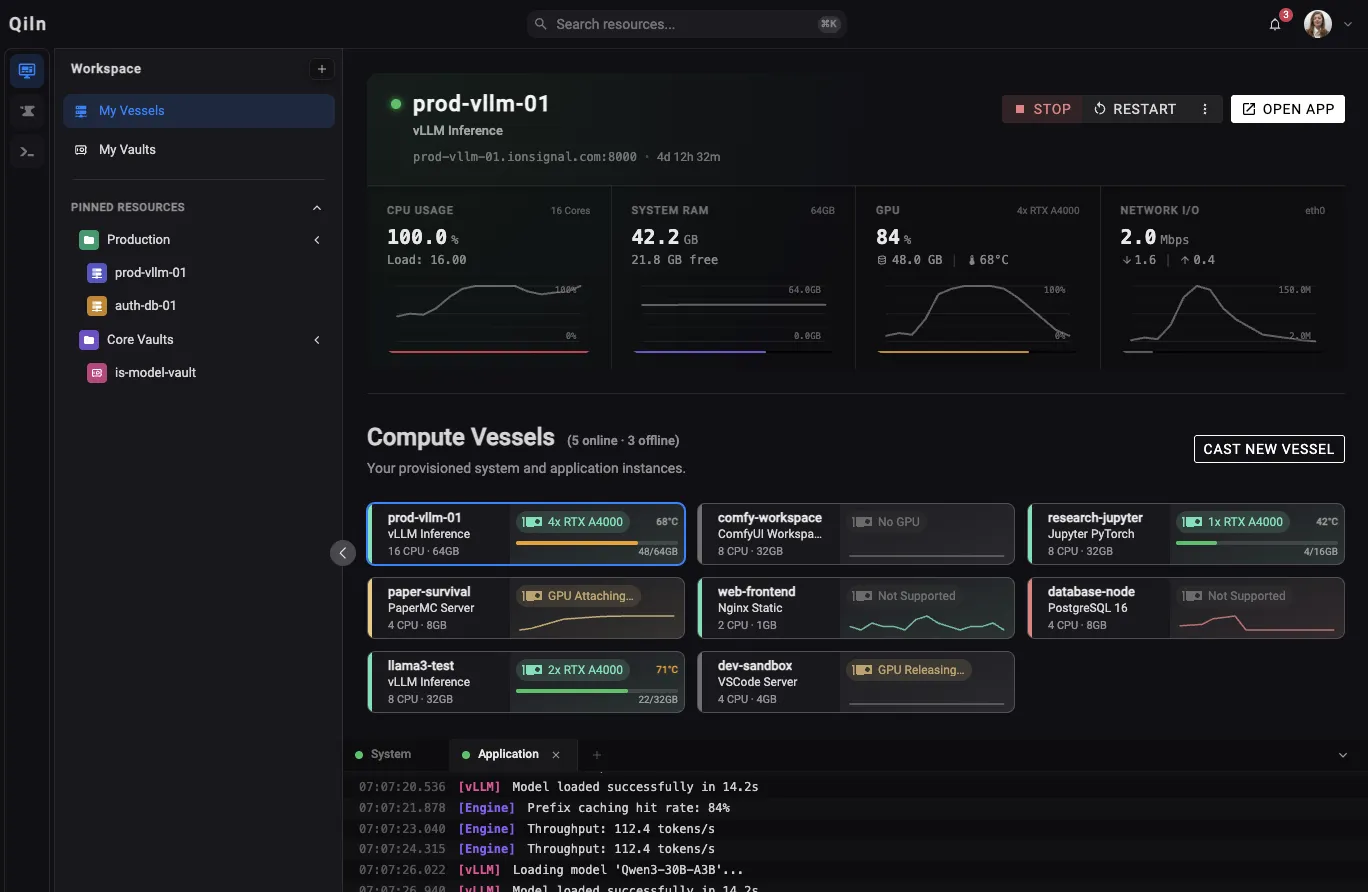The height and width of the screenshot is (892, 1368).
Task: Open the dev-sandbox vessel
Action: (856, 682)
